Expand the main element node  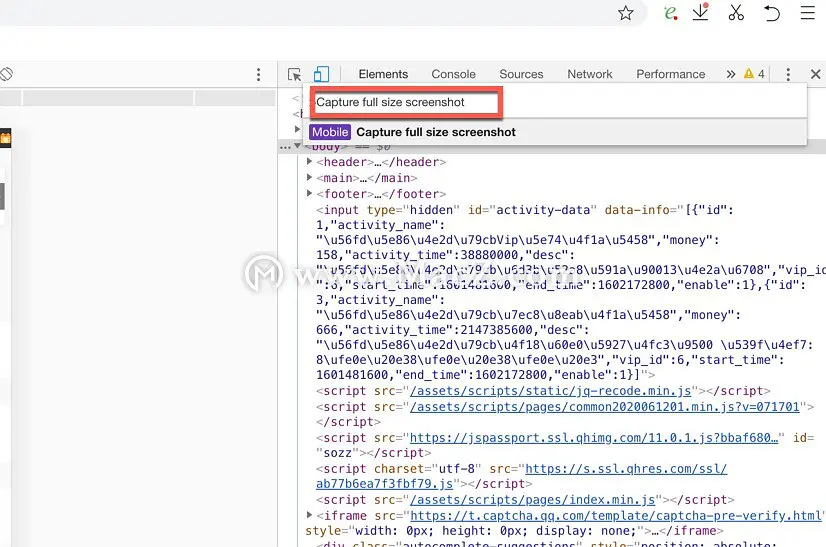309,177
